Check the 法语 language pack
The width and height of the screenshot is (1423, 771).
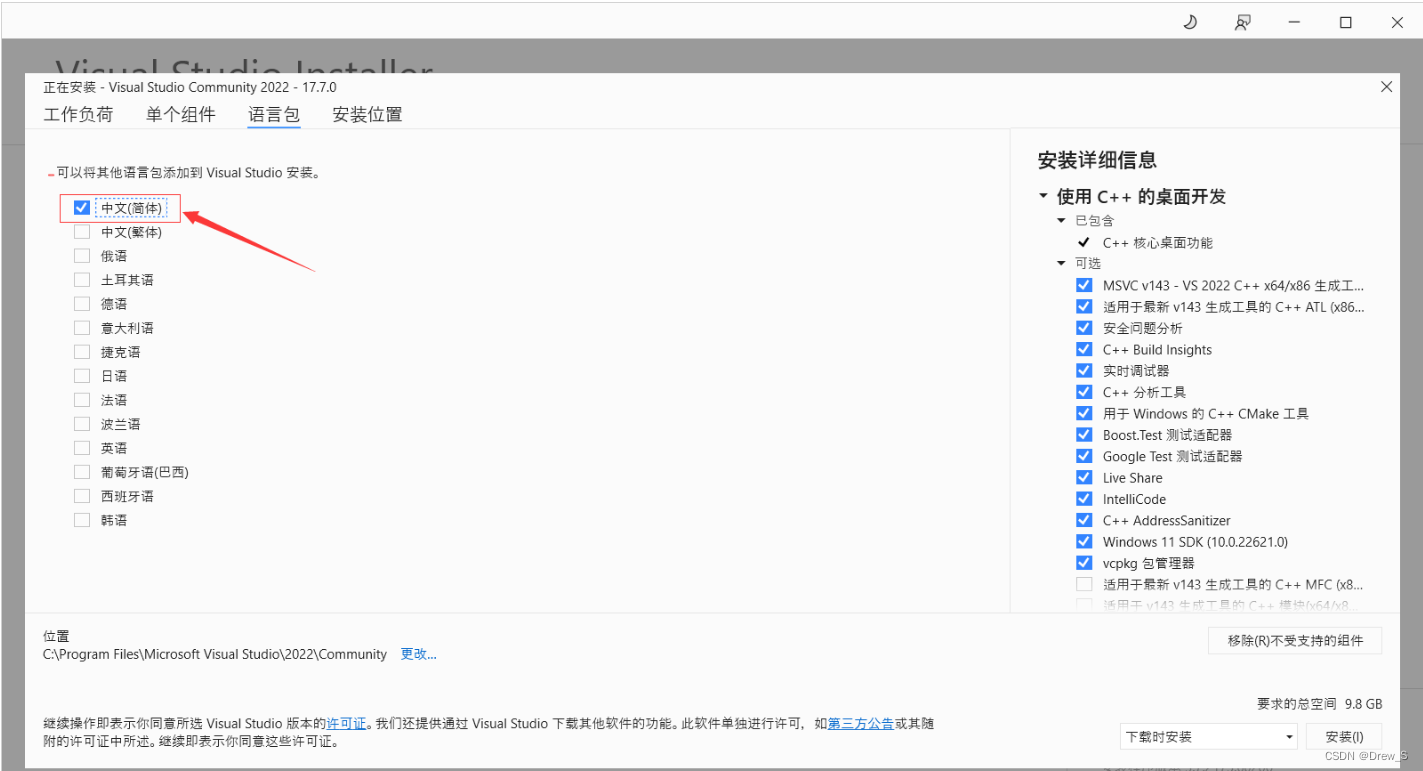(82, 400)
